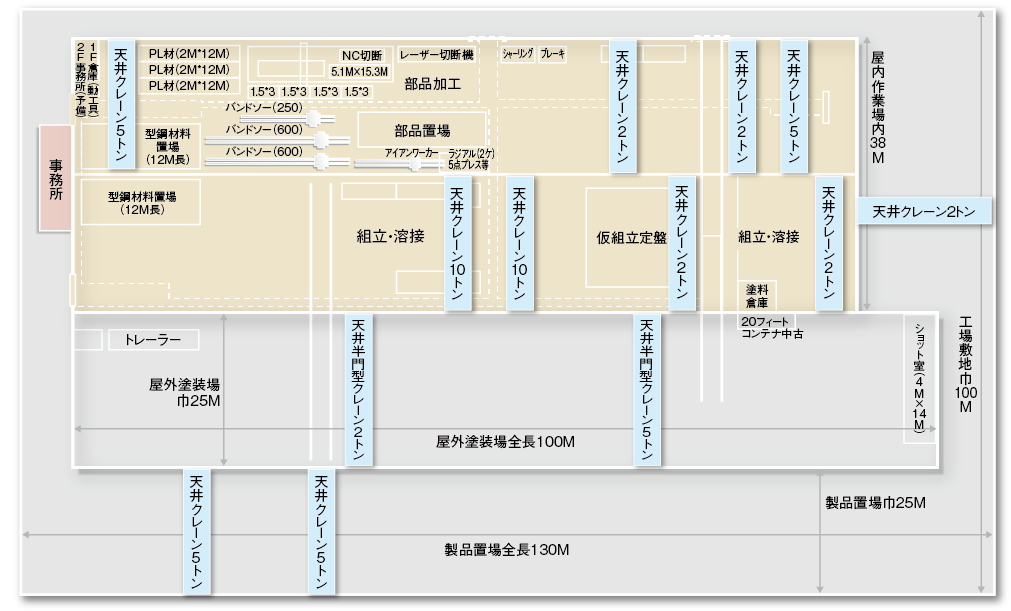Select the ショット室(4M×14M) box
Screen dimensions: 1011x611
pos(919,378)
